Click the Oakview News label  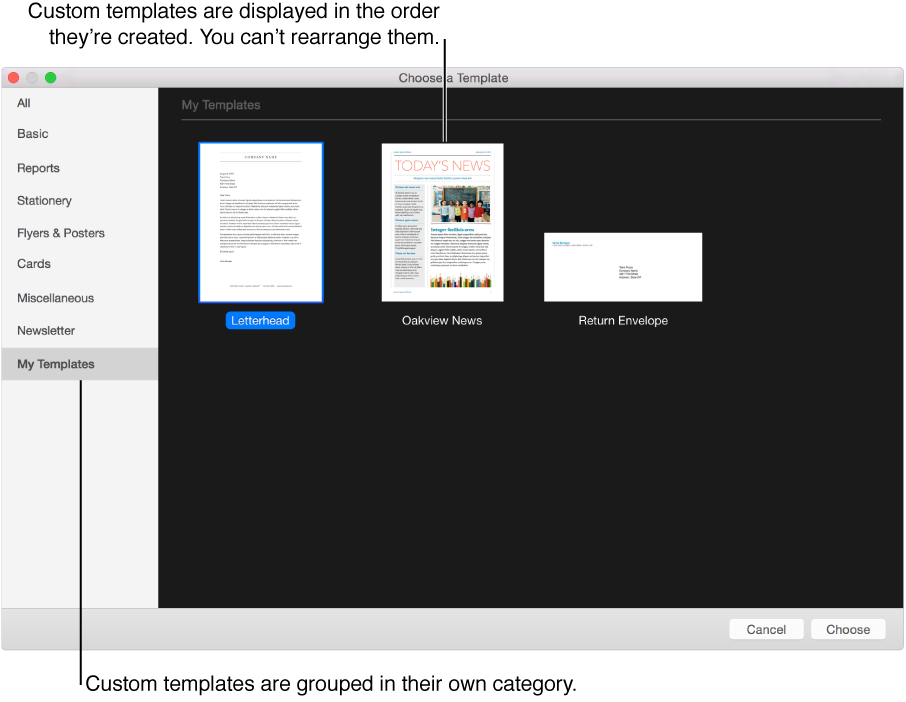442,320
